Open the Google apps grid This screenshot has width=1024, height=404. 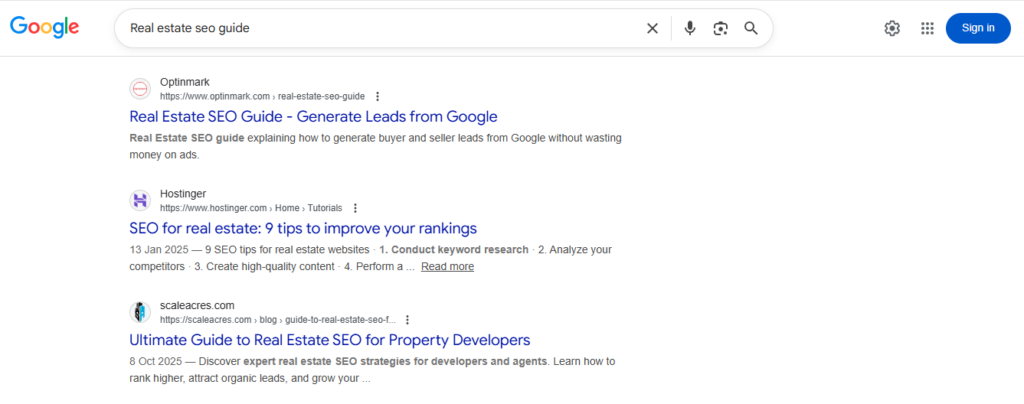coord(927,28)
